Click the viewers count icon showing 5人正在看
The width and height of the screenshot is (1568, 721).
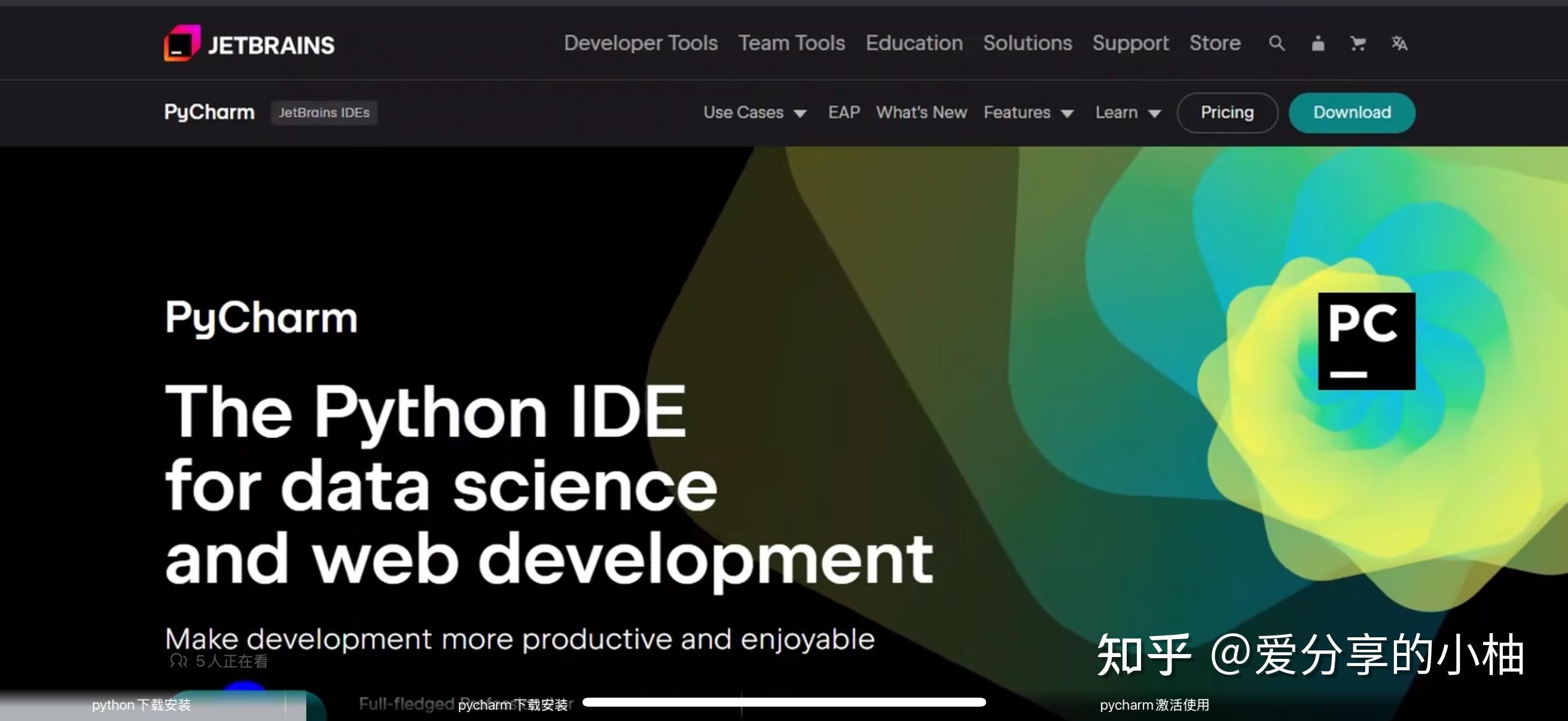(179, 660)
